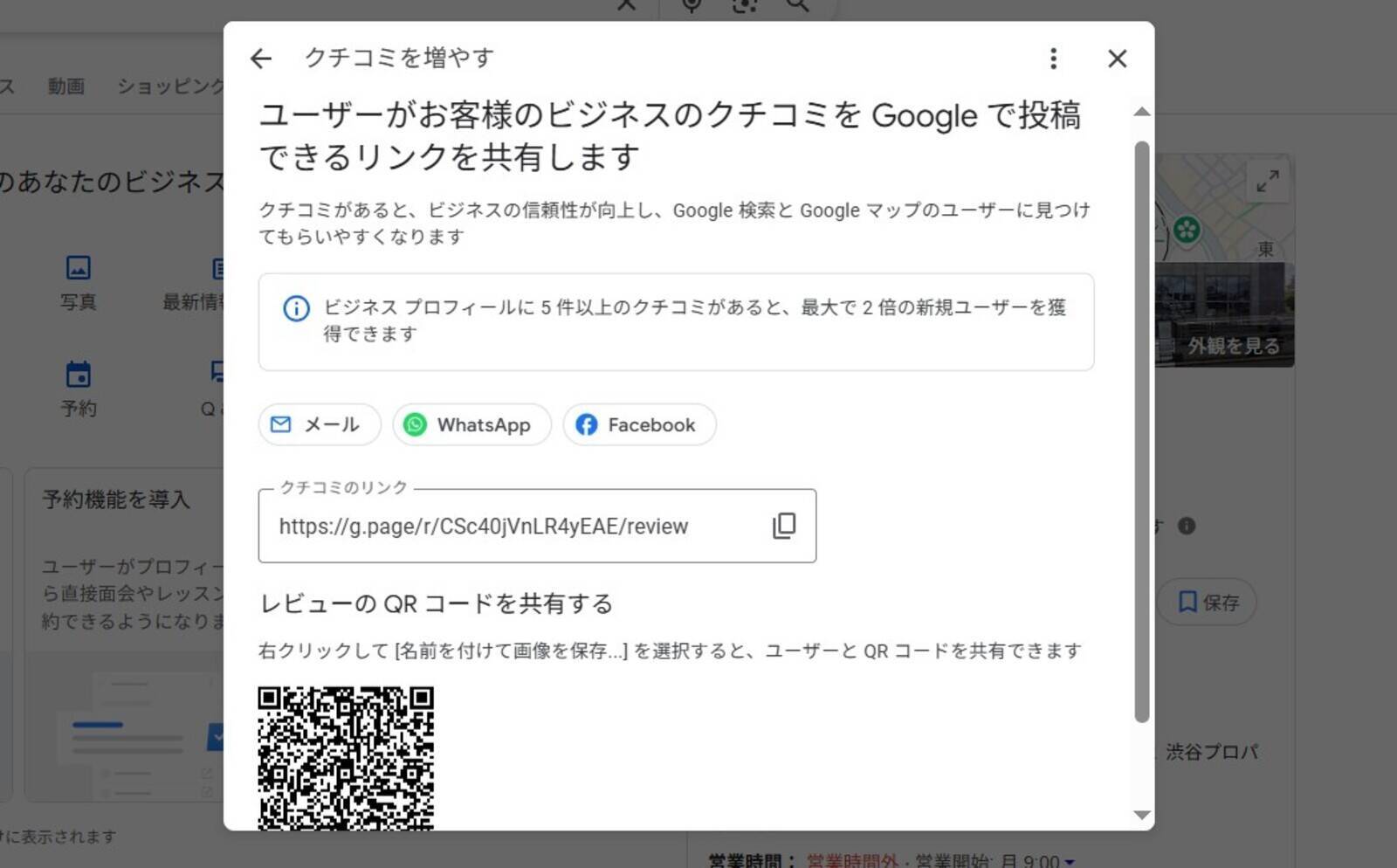Go back with the arrow in the dialog header
Viewport: 1397px width, 868px height.
[x=261, y=59]
